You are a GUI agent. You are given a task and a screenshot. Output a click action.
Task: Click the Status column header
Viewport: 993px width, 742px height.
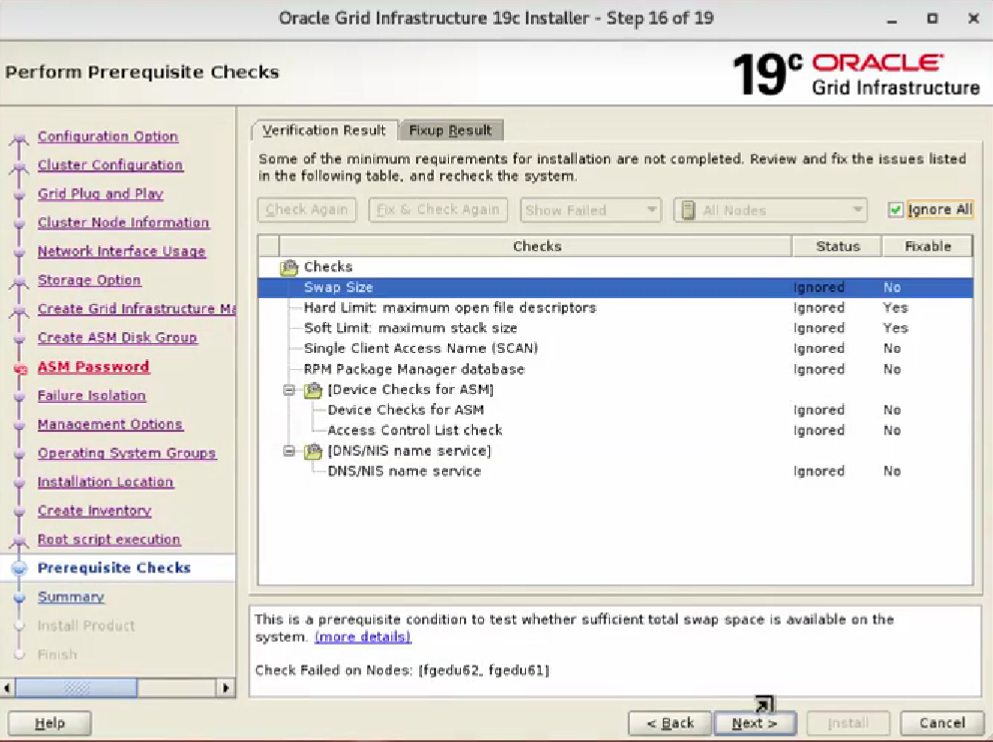[837, 246]
